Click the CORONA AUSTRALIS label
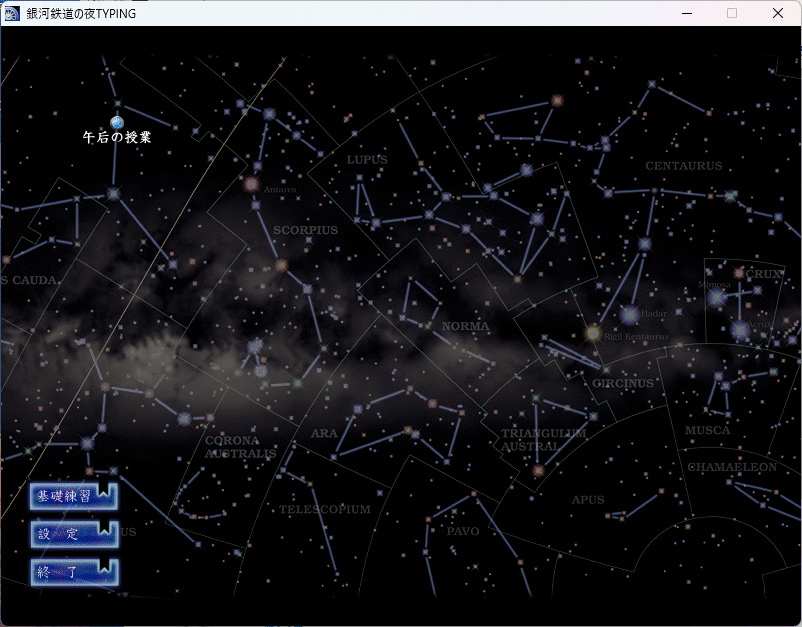This screenshot has width=802, height=627. click(240, 447)
